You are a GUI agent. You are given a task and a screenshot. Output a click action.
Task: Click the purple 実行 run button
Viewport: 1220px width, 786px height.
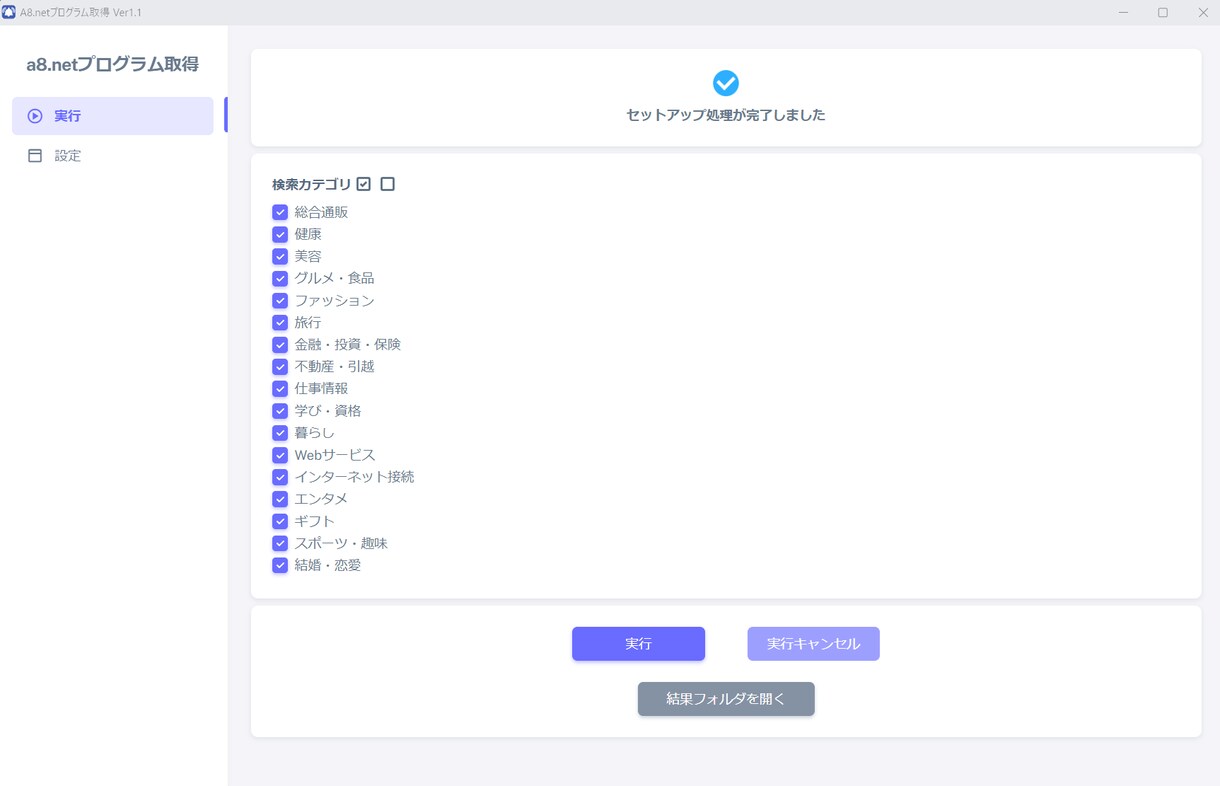(638, 644)
